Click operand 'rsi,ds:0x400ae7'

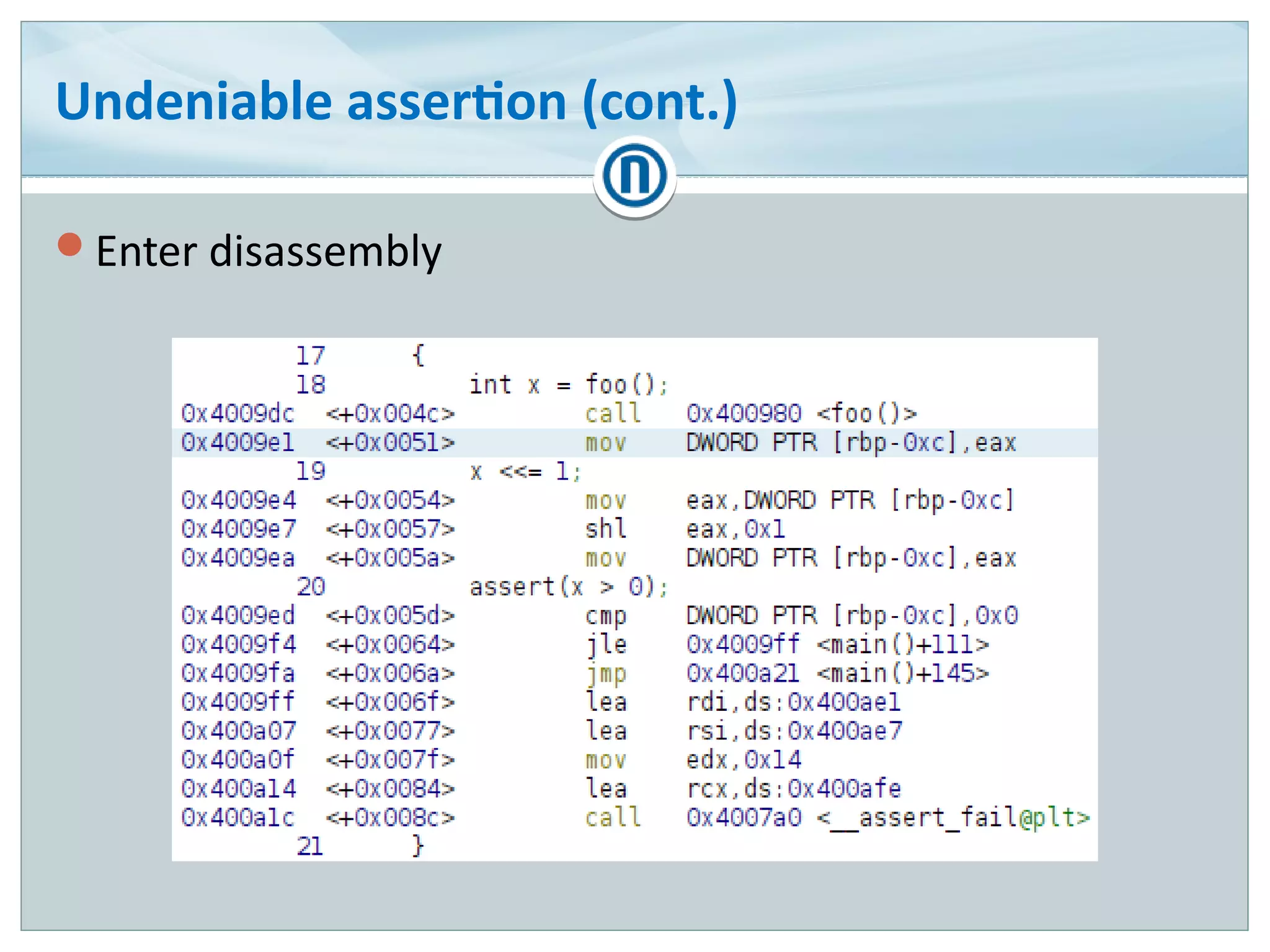(x=794, y=731)
